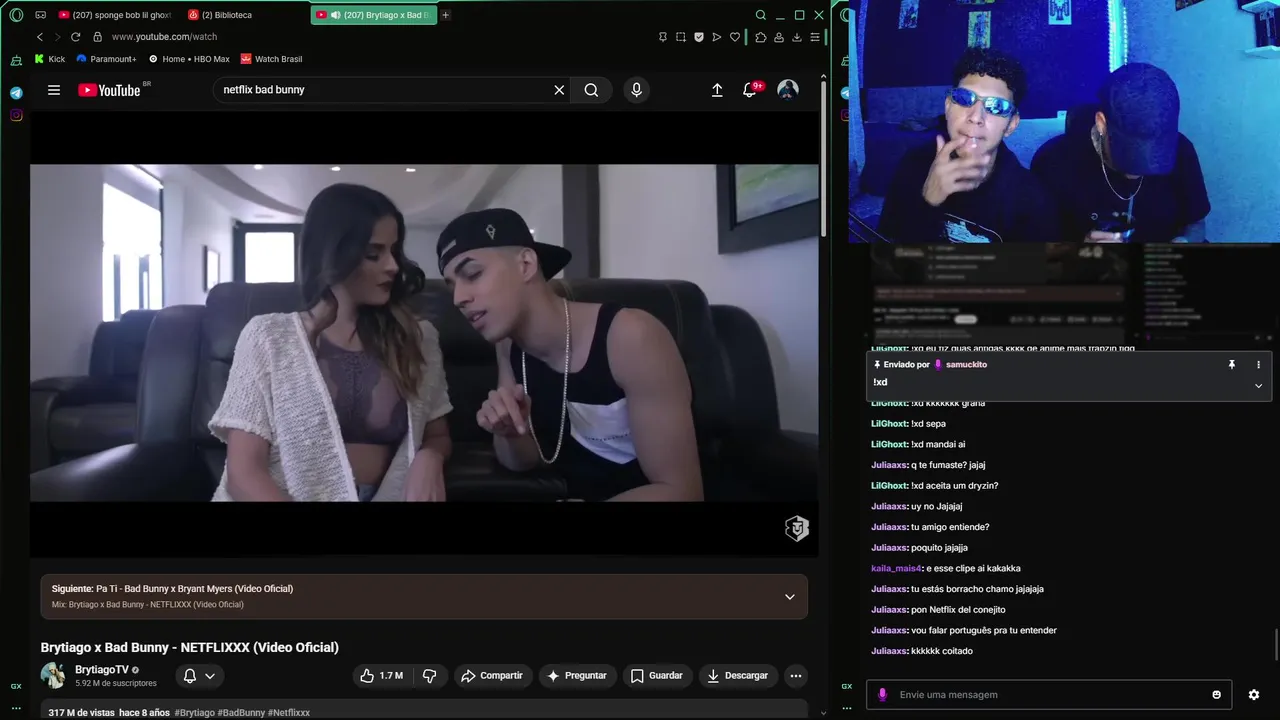Image resolution: width=1280 pixels, height=720 pixels.
Task: Open the YouTube account avatar menu
Action: [x=788, y=90]
